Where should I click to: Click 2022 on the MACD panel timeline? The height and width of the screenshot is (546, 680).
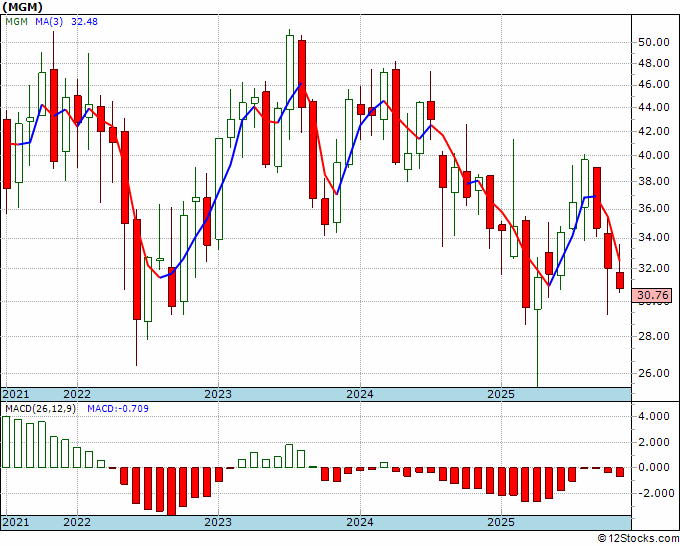click(77, 522)
